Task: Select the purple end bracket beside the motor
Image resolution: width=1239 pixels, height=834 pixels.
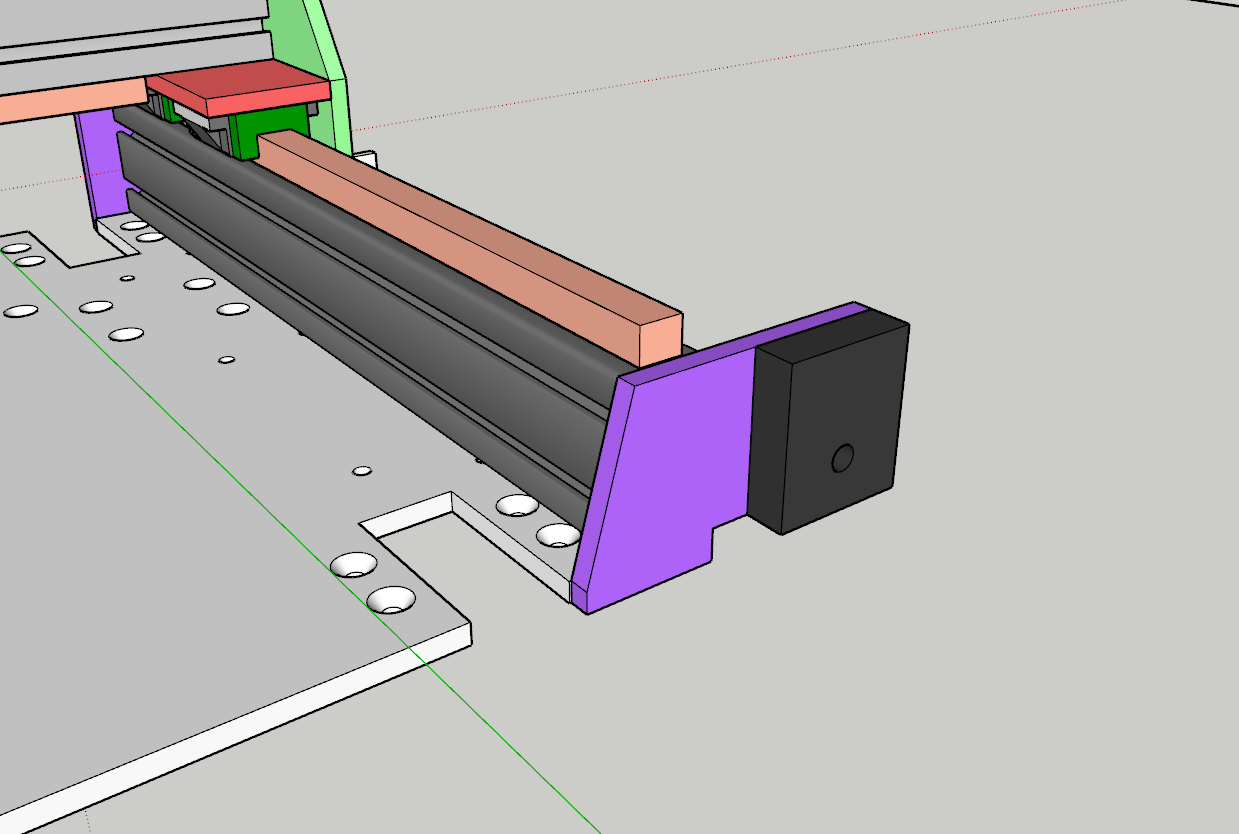Action: point(670,470)
